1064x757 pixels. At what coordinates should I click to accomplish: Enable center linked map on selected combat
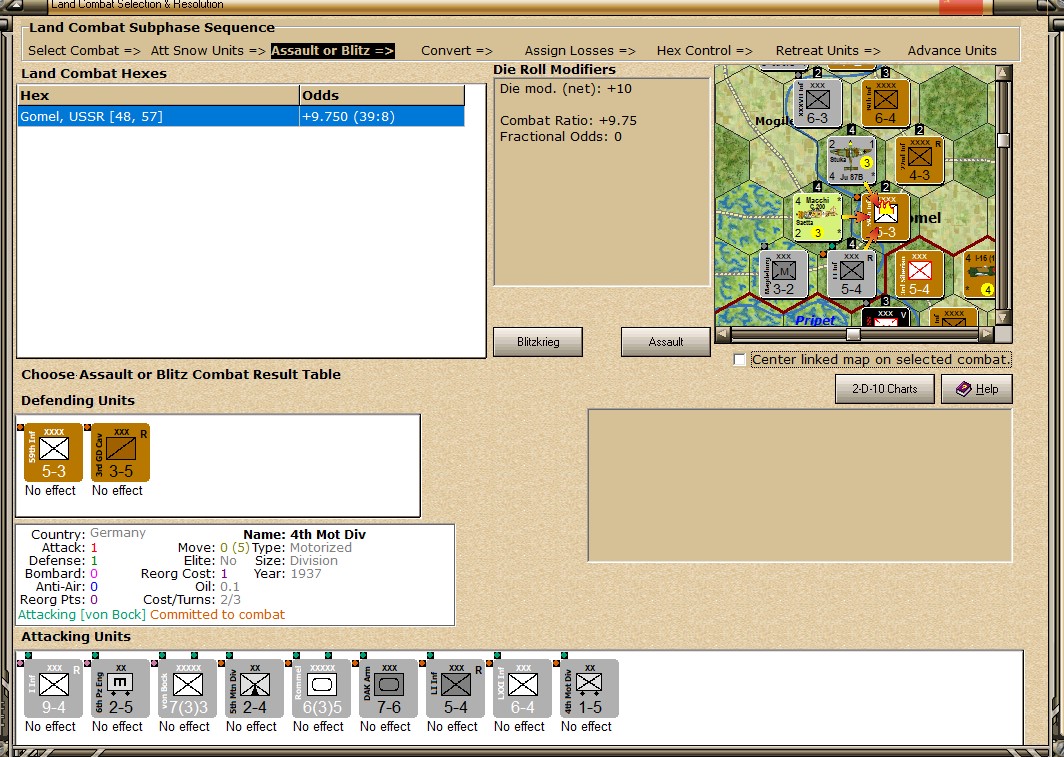click(x=740, y=360)
